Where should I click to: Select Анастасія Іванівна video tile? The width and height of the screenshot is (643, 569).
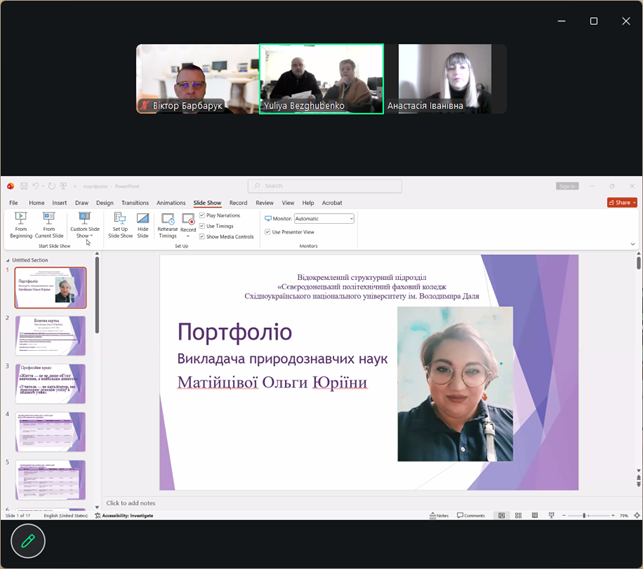coord(445,79)
